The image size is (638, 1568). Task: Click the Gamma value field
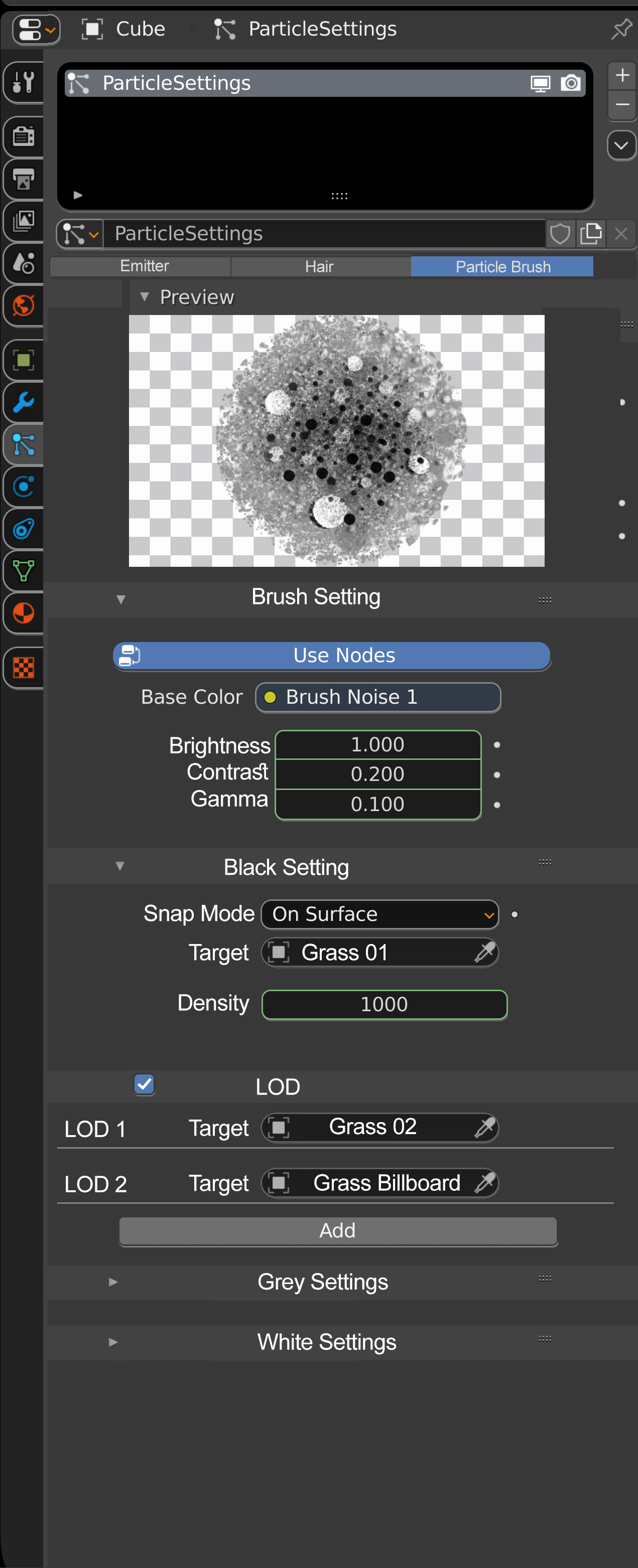(x=378, y=804)
